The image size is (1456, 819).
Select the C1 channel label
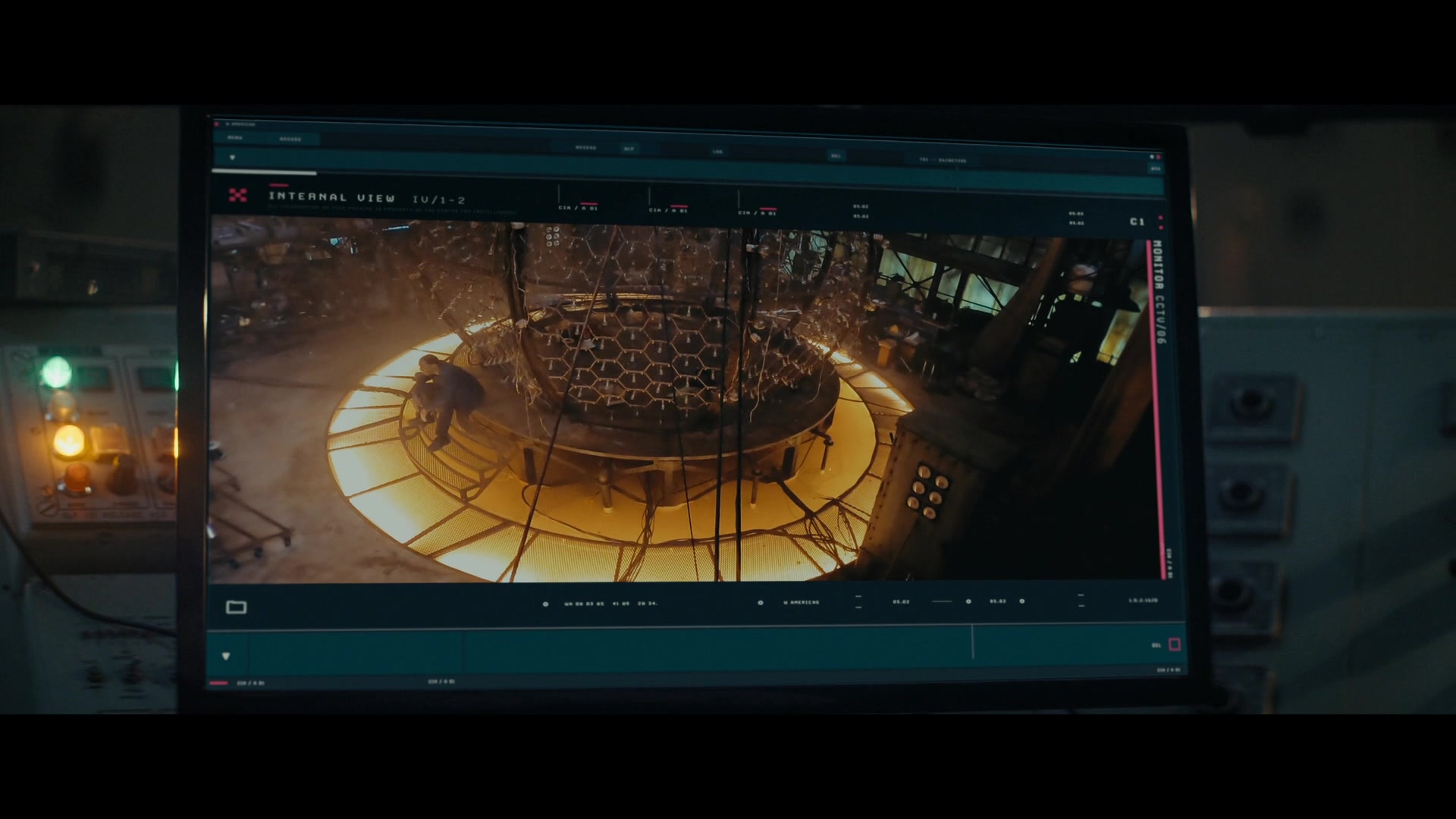(x=1137, y=221)
